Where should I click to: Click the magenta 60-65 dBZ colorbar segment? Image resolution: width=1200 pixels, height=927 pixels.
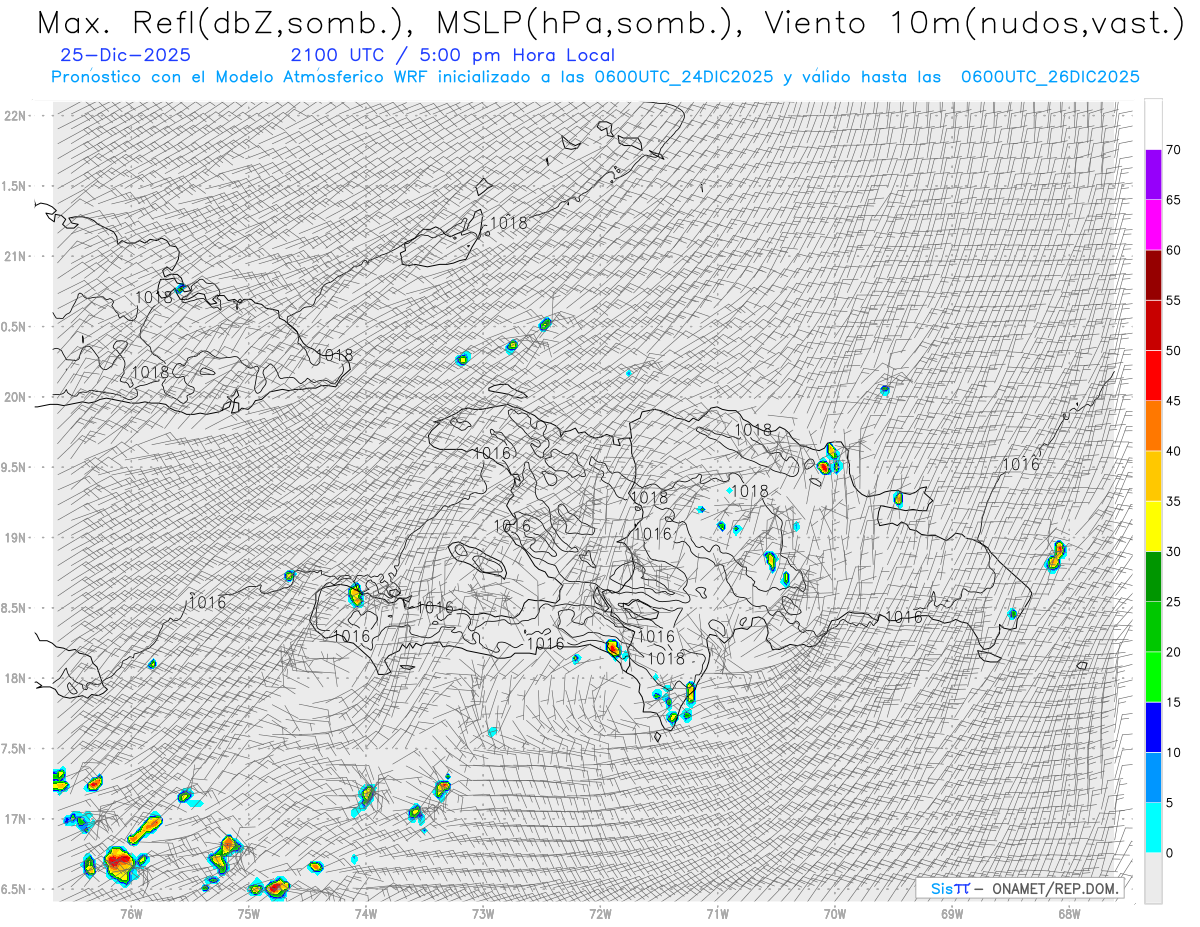tap(1153, 225)
